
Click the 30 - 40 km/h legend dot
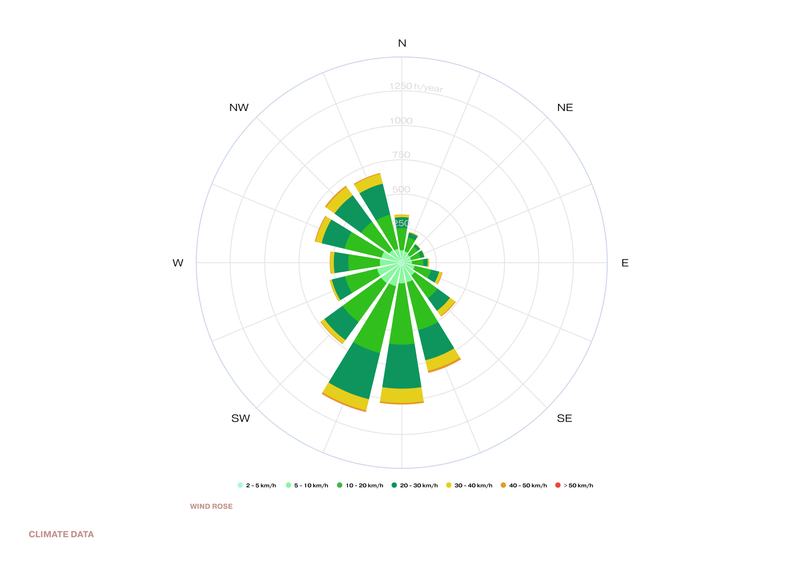(x=449, y=485)
